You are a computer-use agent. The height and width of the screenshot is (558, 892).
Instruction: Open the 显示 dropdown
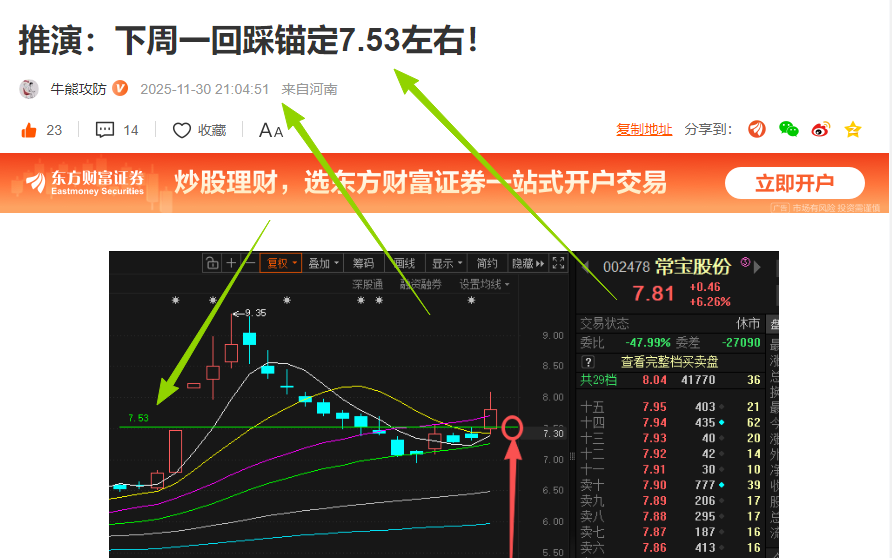point(447,263)
